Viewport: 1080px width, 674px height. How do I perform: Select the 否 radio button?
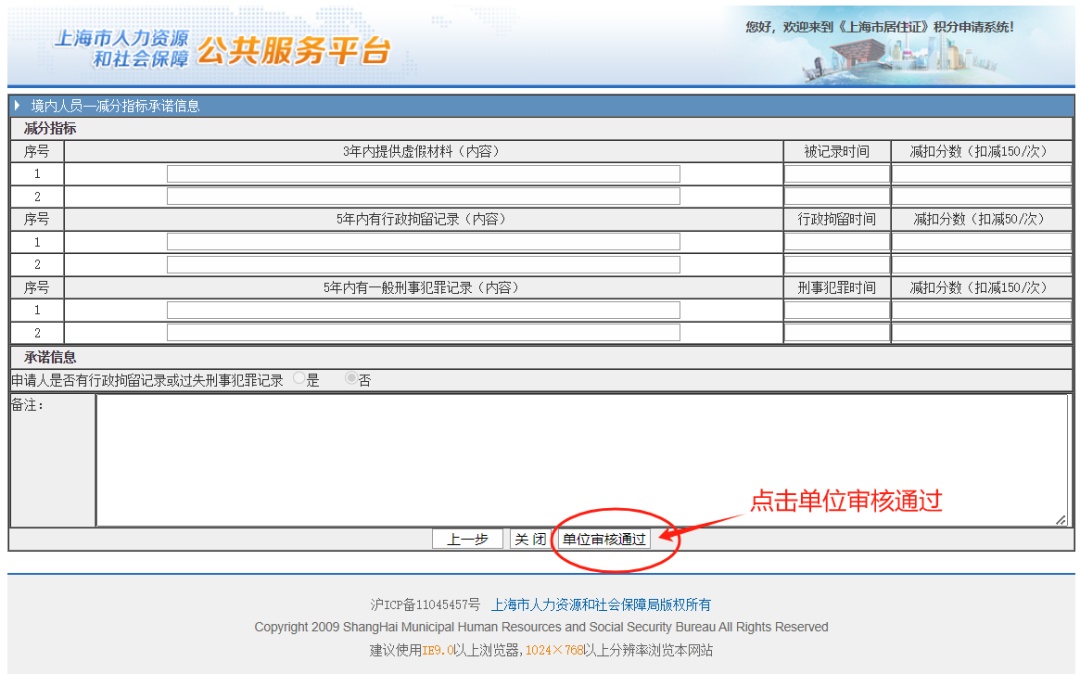350,380
